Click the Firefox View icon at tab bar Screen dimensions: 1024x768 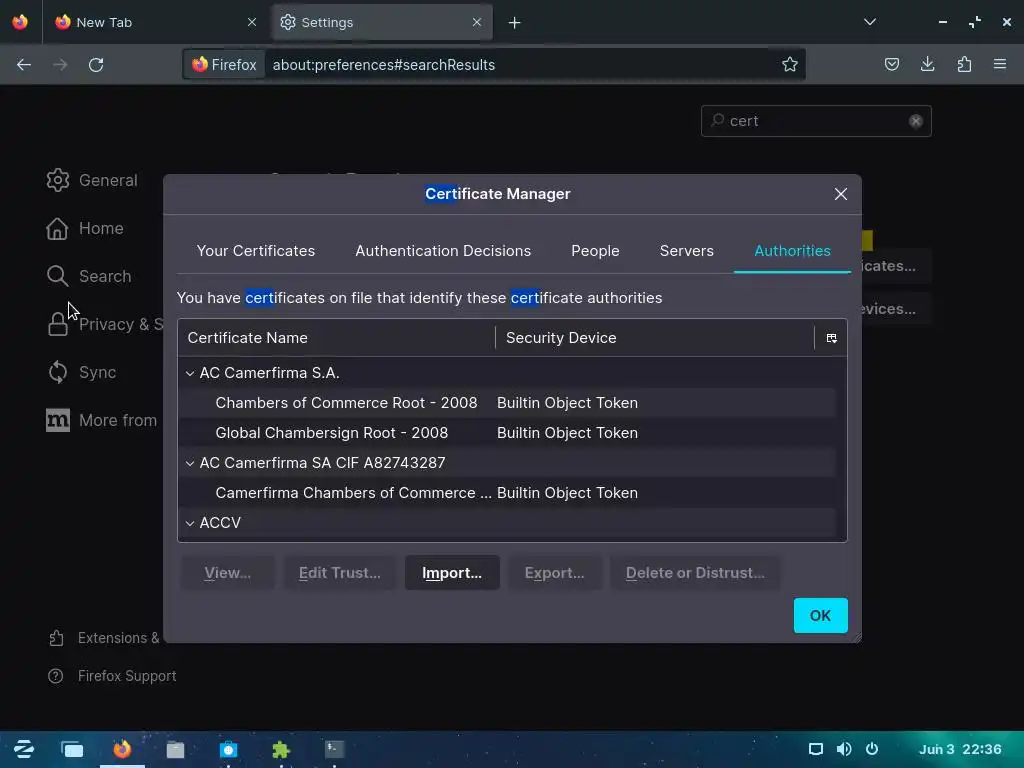pyautogui.click(x=20, y=22)
